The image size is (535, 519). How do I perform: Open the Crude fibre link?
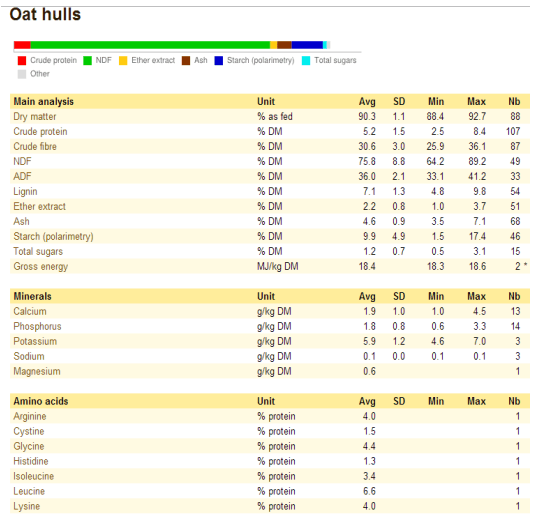[35, 147]
